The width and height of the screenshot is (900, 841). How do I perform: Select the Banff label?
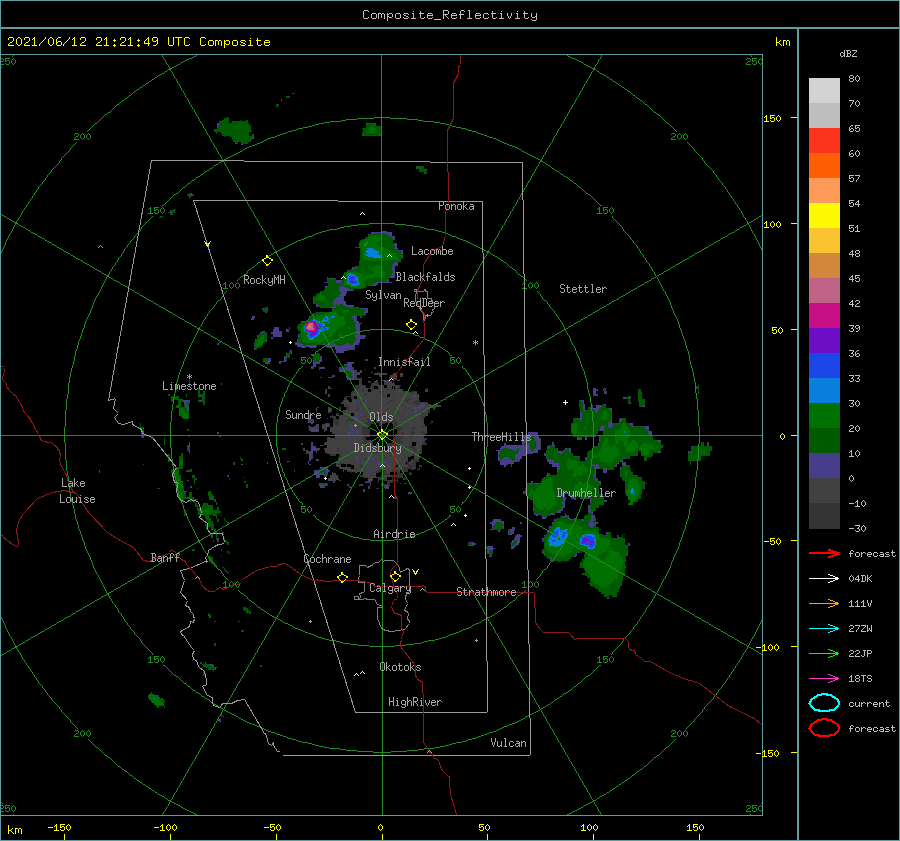point(165,557)
